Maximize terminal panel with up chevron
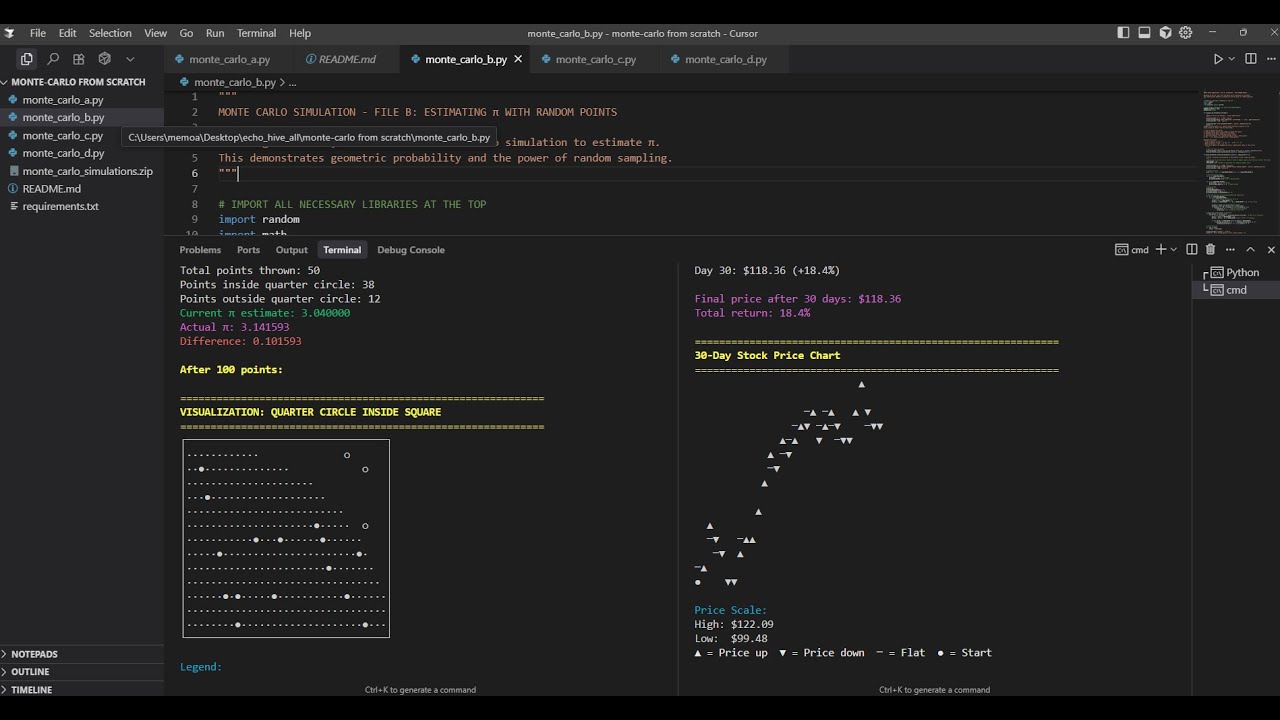The width and height of the screenshot is (1280, 720). 1250,250
